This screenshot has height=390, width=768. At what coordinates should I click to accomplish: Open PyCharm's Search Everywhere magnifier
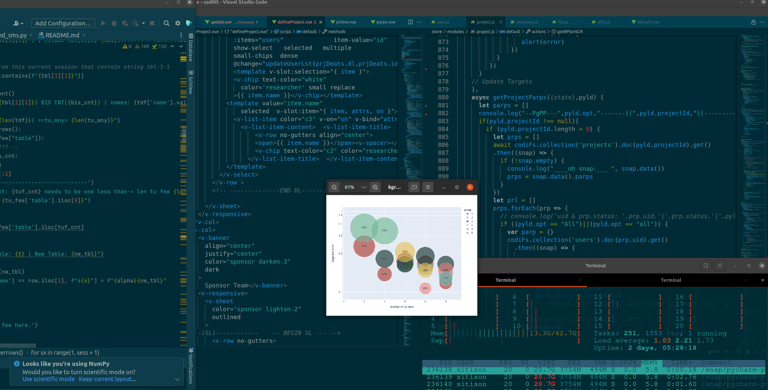pos(167,23)
